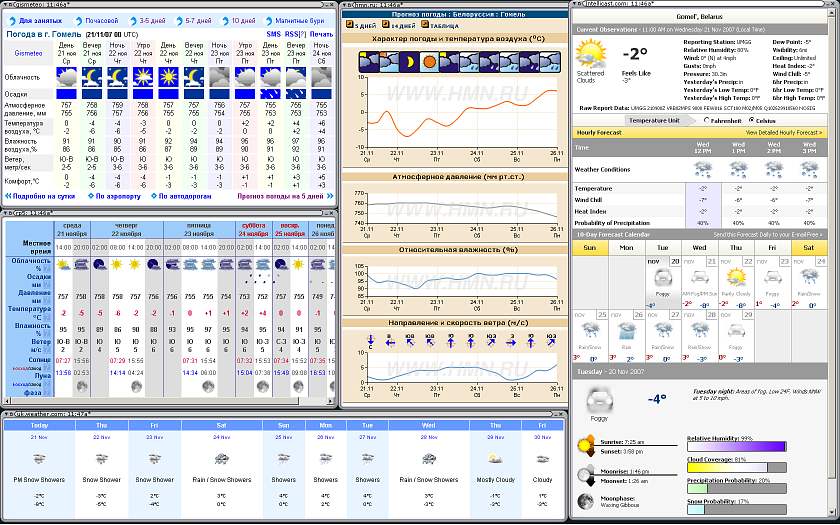Screen dimensions: 840x525
Task: Open the 'Магнитные бури' section
Action: pyautogui.click(x=300, y=20)
